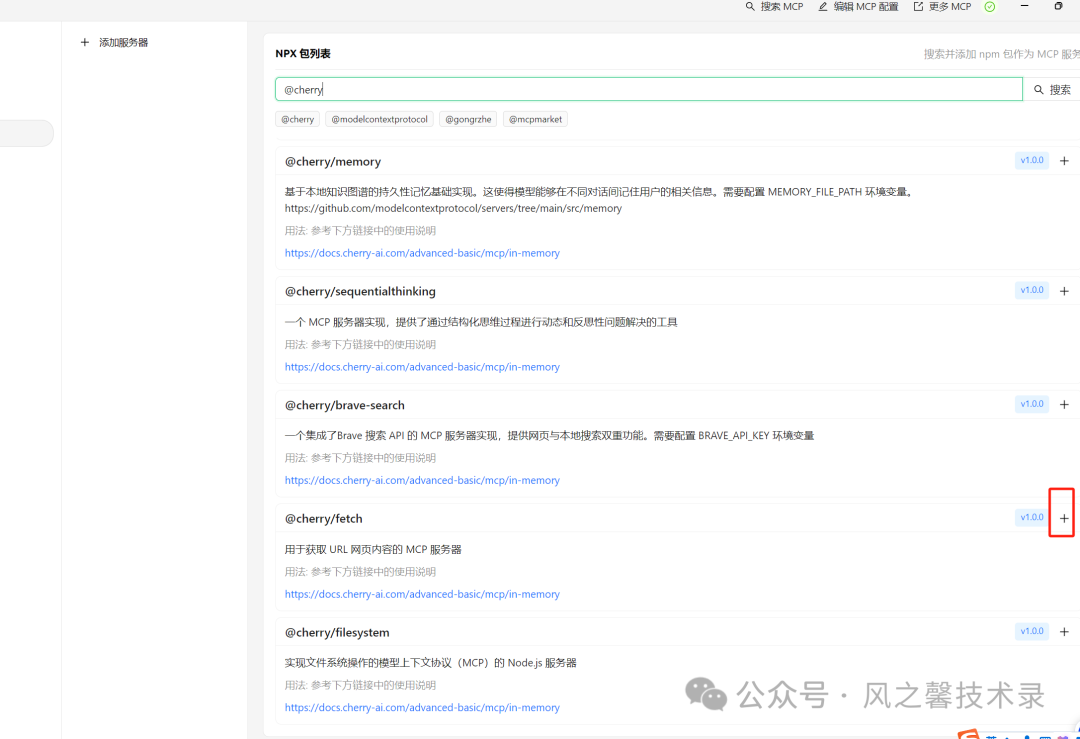Click v1.0.0 badge of @cherry/filesystem
1080x739 pixels.
1032,632
